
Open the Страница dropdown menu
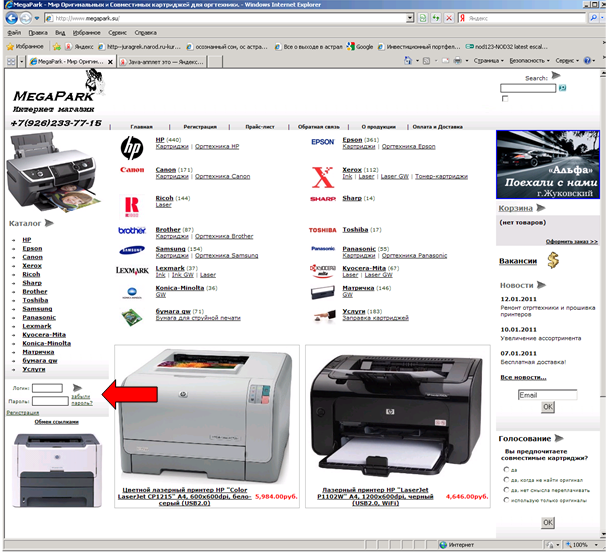click(x=488, y=61)
